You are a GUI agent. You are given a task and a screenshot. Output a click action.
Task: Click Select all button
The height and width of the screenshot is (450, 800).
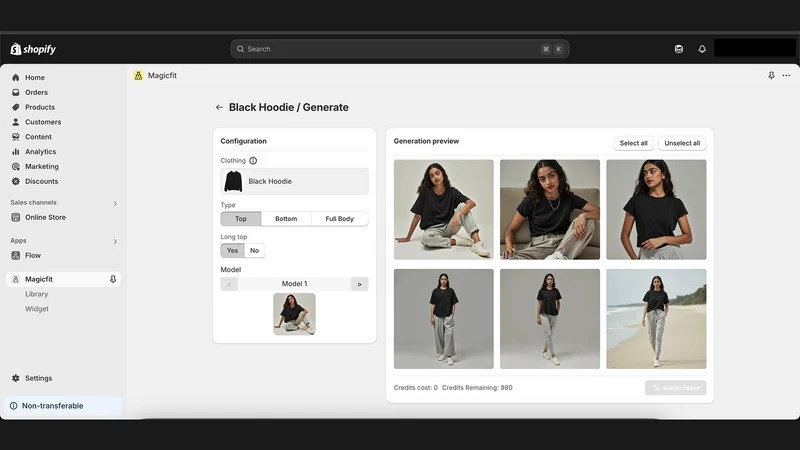(x=634, y=143)
